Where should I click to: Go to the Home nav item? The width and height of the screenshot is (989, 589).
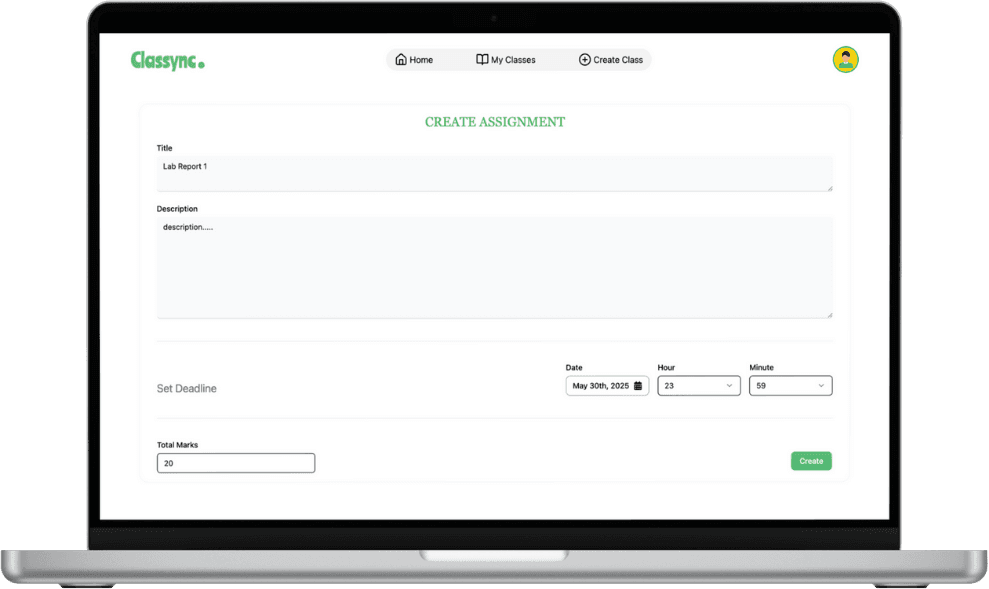(414, 60)
